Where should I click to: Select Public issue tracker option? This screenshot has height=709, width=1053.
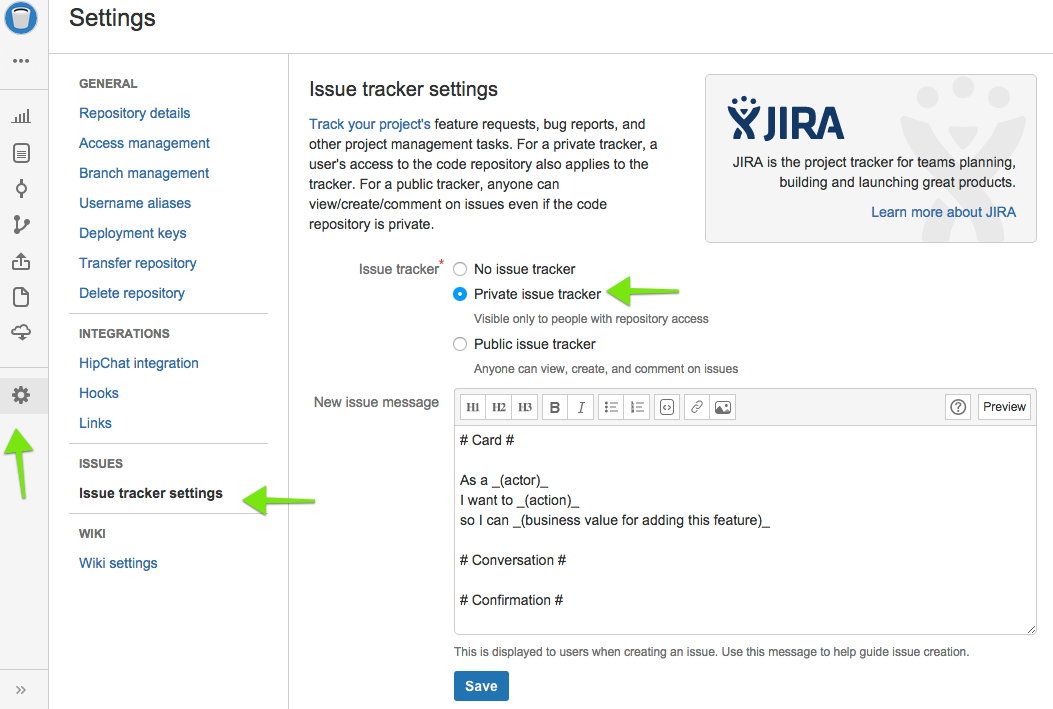460,344
